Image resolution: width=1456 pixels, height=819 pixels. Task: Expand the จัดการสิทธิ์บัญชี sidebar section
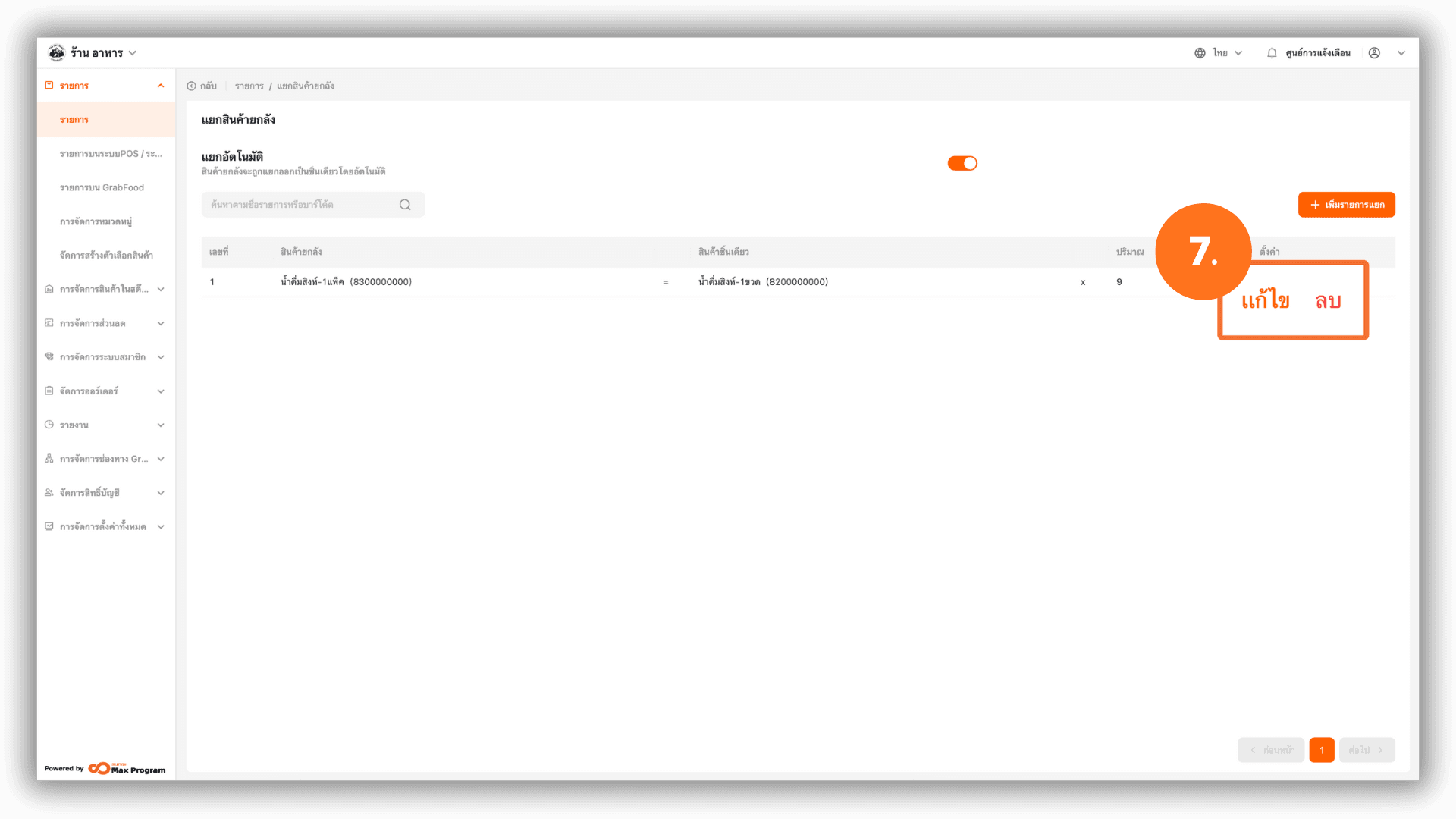click(x=105, y=493)
